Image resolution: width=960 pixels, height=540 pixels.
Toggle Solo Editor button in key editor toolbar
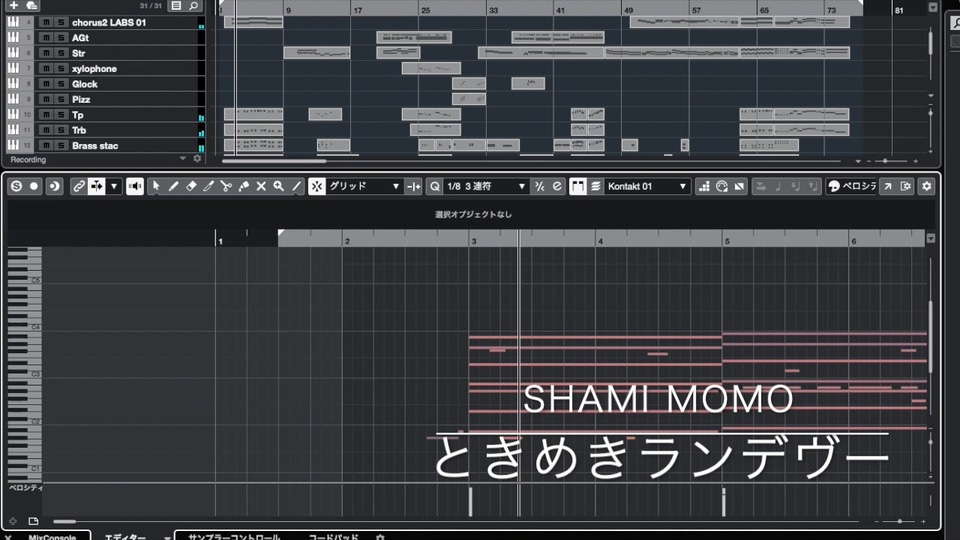click(x=17, y=186)
